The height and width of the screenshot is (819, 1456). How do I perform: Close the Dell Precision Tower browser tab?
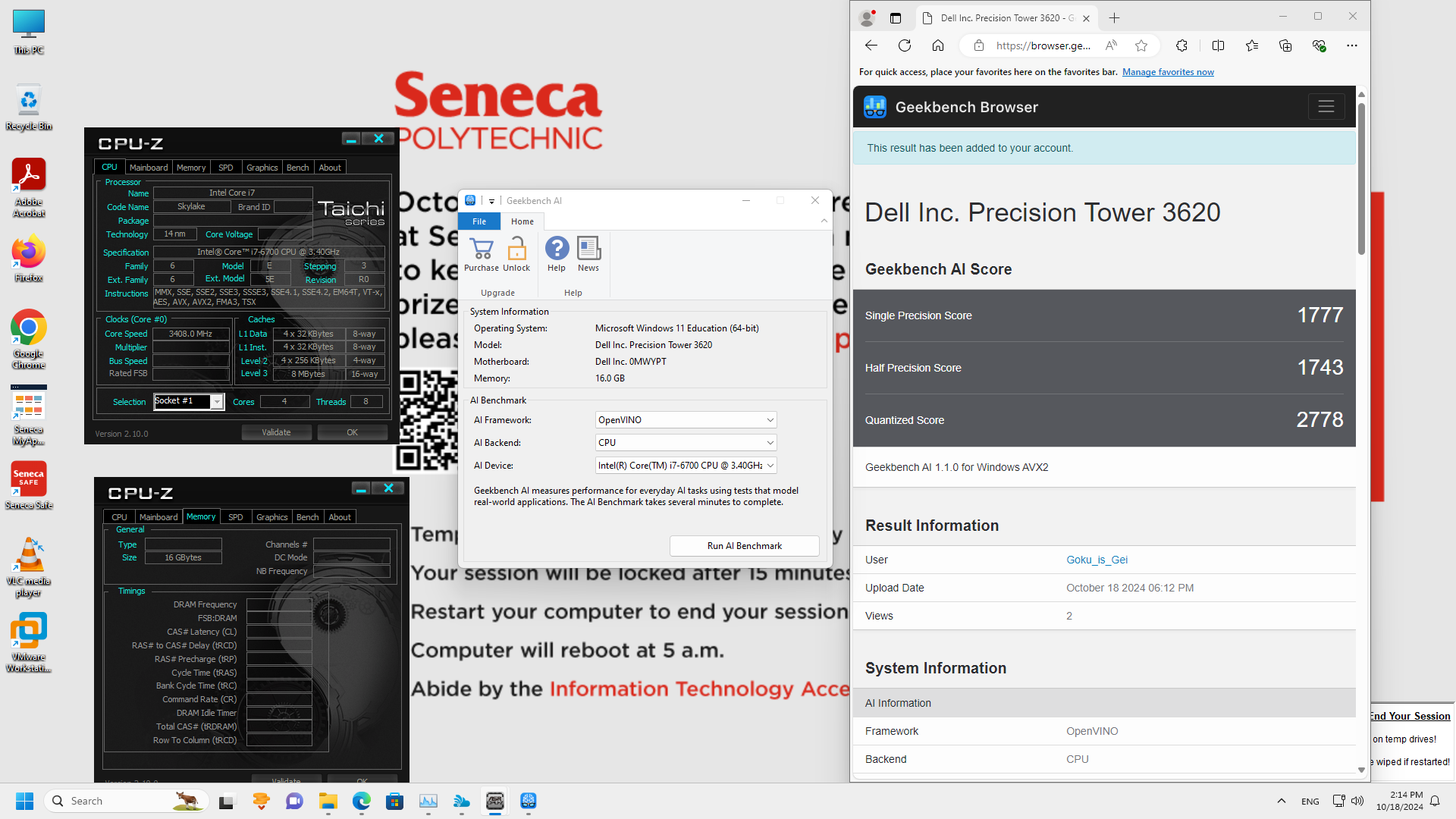1086,18
